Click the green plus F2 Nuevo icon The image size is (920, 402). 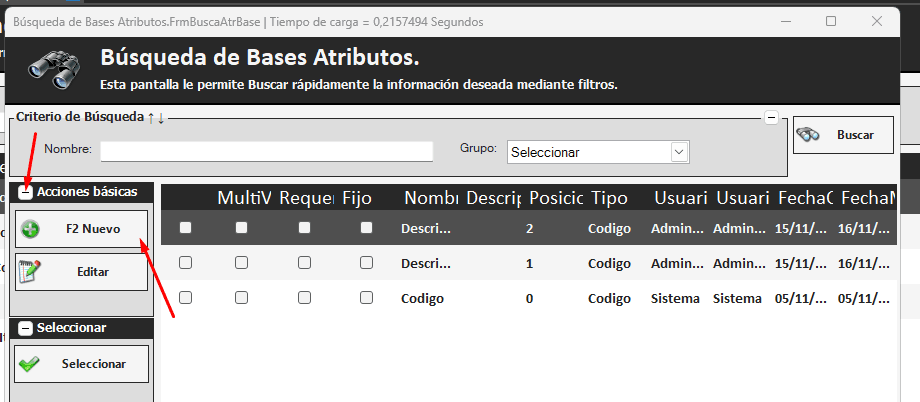31,229
